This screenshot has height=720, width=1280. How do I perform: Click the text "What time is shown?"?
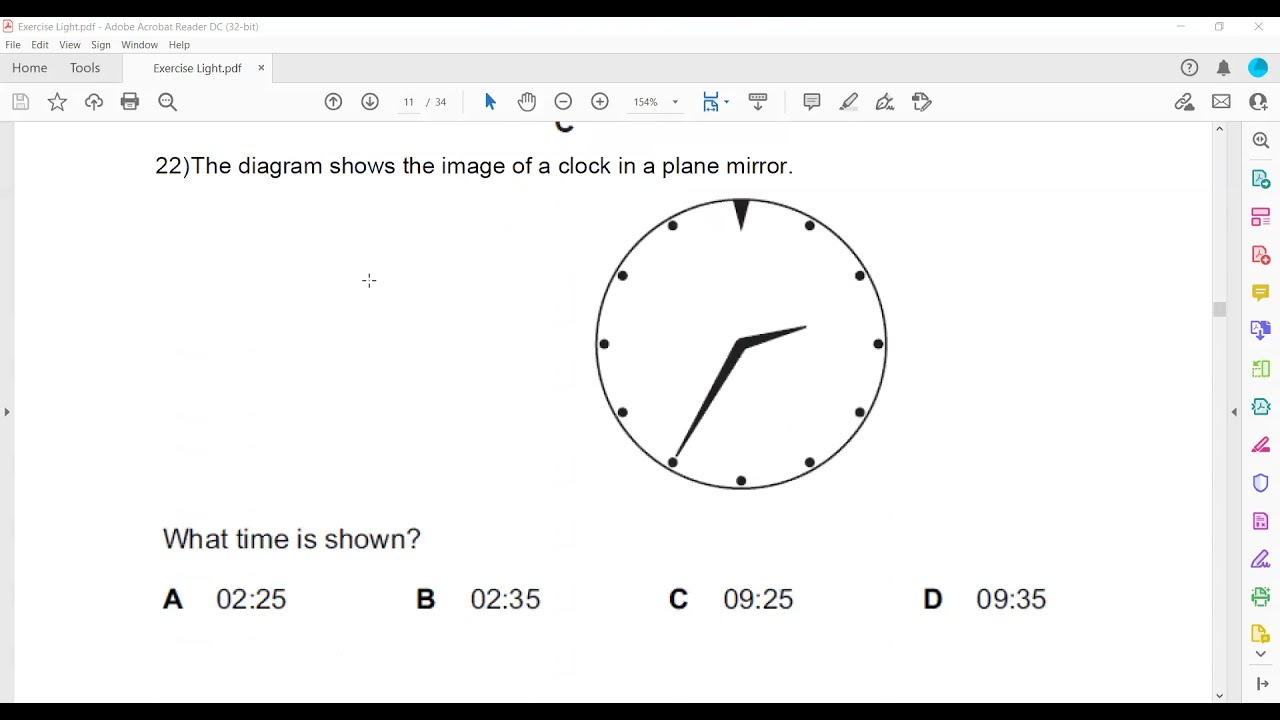(291, 539)
